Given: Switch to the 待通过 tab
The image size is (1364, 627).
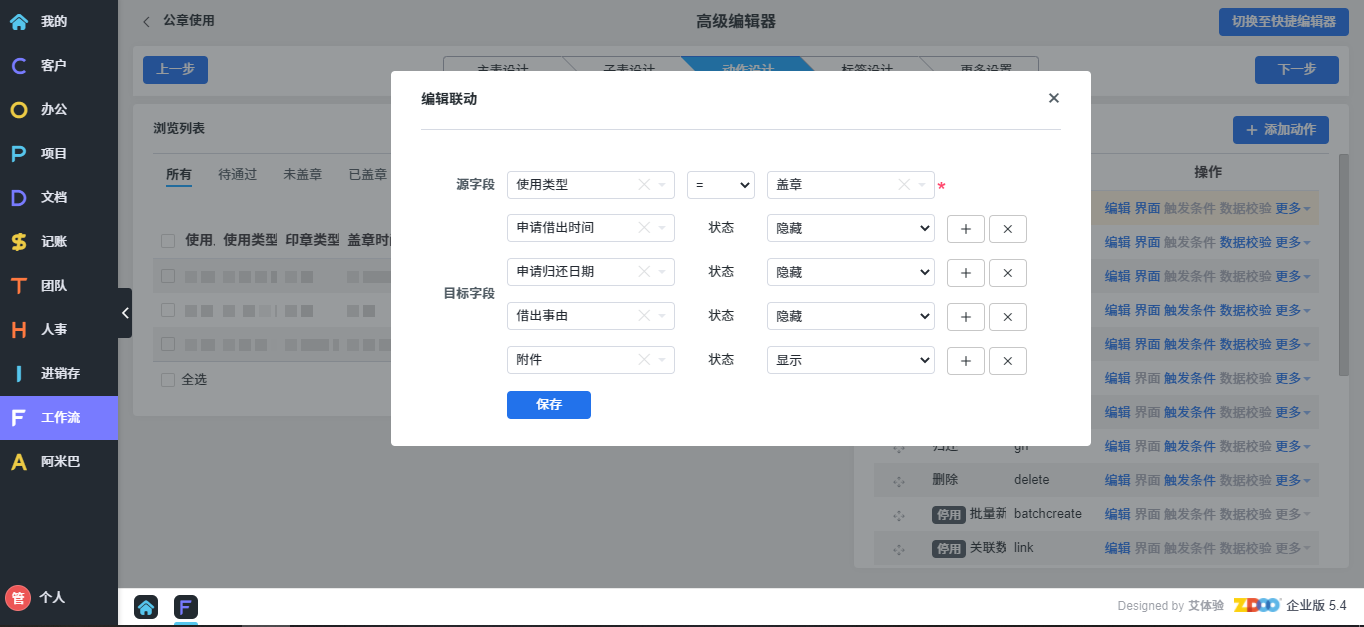Looking at the screenshot, I should coord(237,174).
